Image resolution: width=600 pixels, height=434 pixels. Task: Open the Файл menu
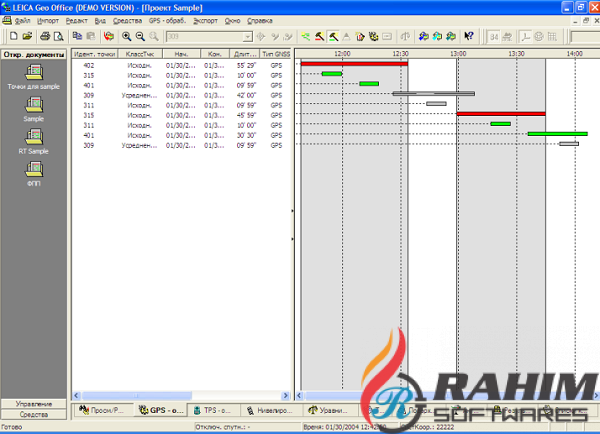pos(22,21)
